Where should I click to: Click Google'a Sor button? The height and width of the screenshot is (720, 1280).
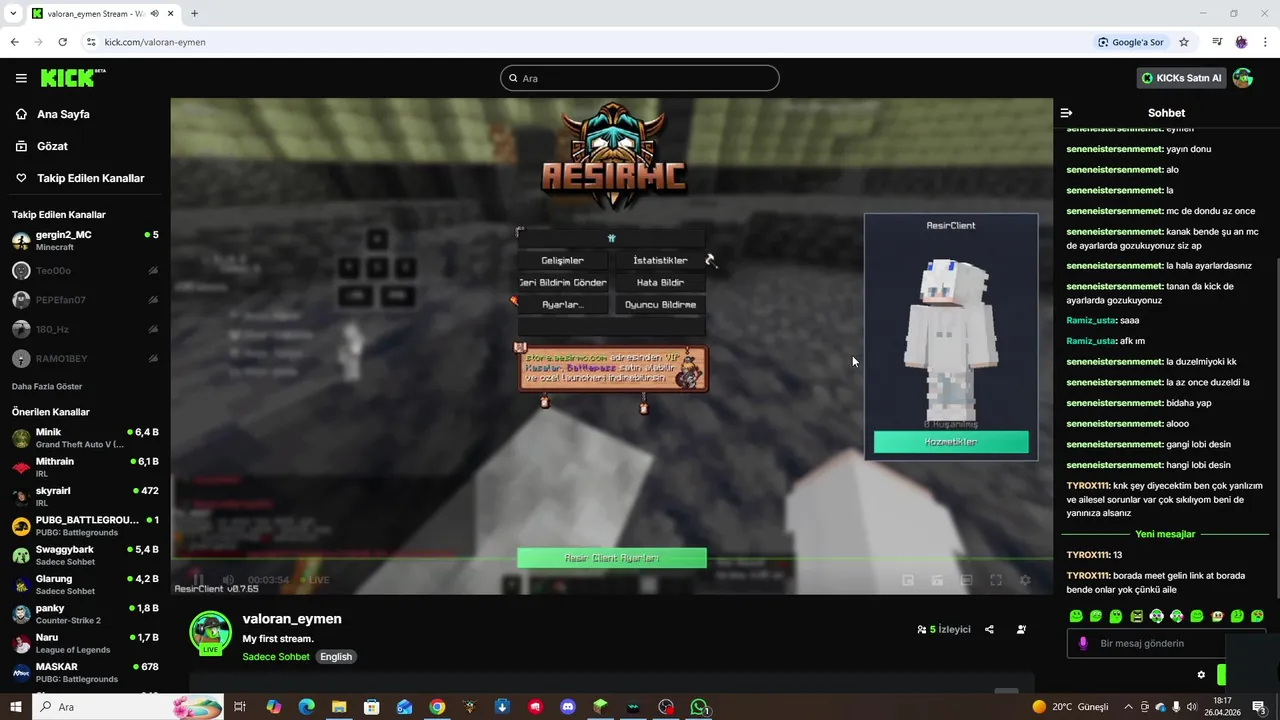[1131, 42]
